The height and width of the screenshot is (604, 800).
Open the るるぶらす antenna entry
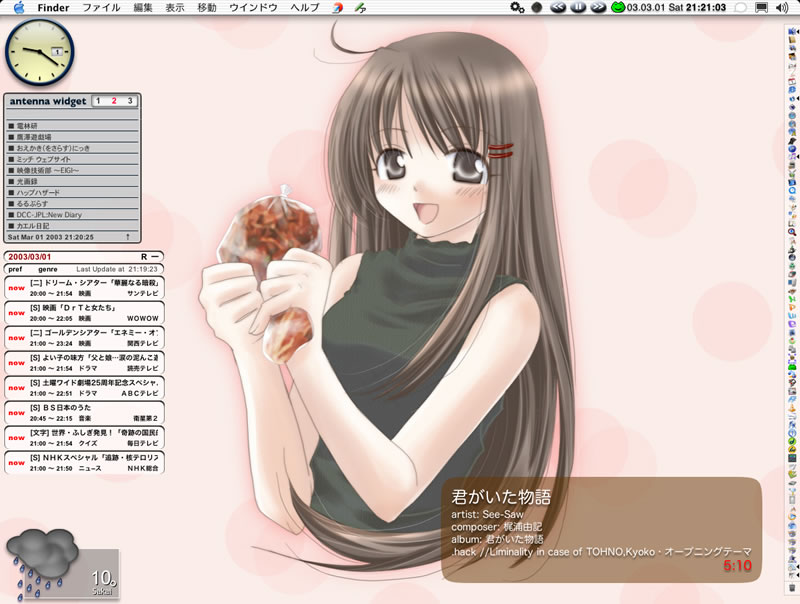[73, 204]
